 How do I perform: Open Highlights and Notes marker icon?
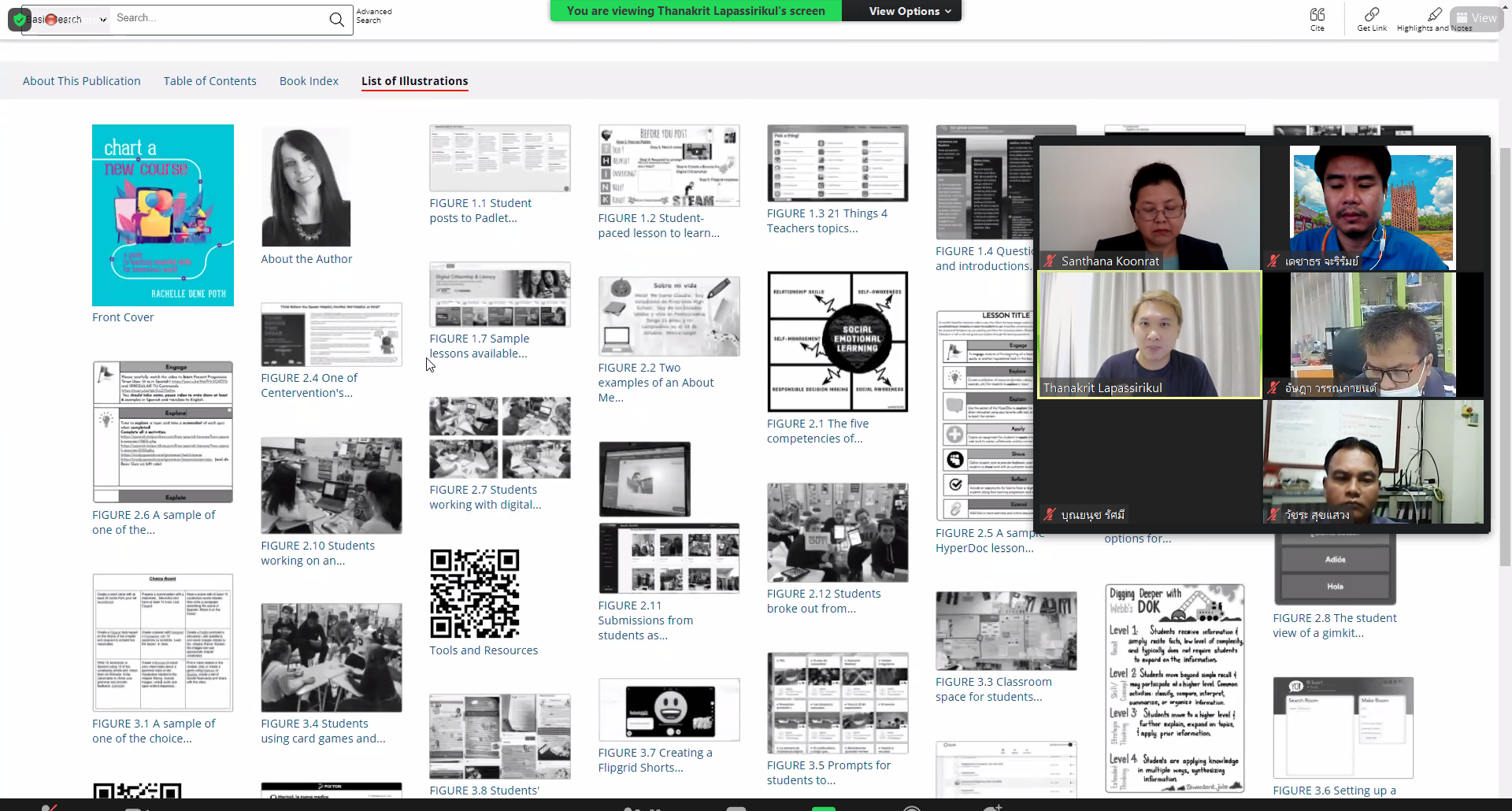tap(1434, 14)
